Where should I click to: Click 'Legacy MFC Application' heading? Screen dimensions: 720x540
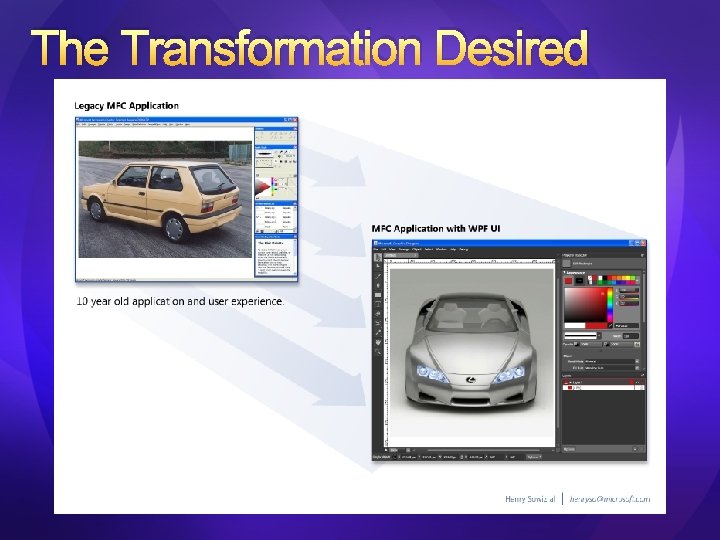(x=126, y=106)
